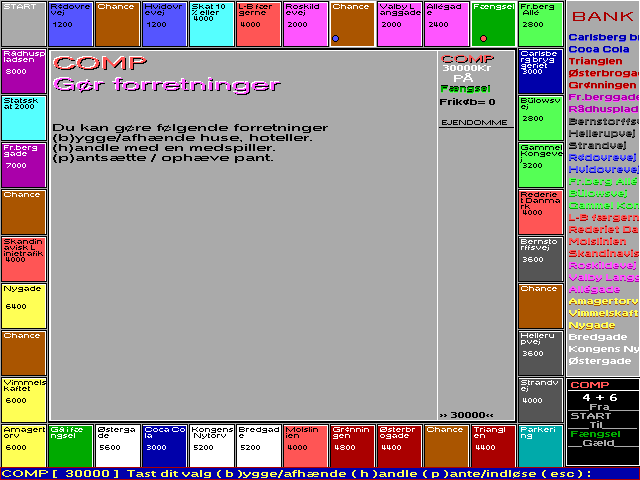Select the Hellerupvej 3600 board square

(541, 353)
